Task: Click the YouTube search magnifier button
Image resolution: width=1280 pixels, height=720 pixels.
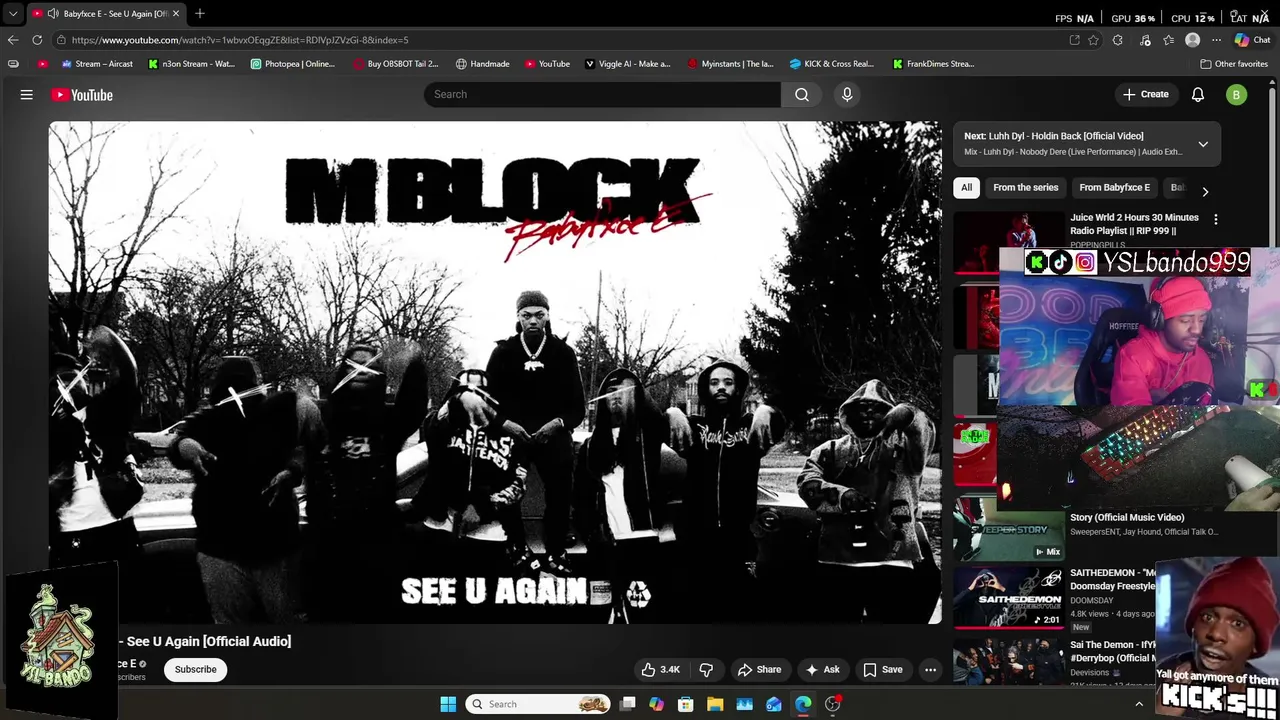Action: click(802, 94)
